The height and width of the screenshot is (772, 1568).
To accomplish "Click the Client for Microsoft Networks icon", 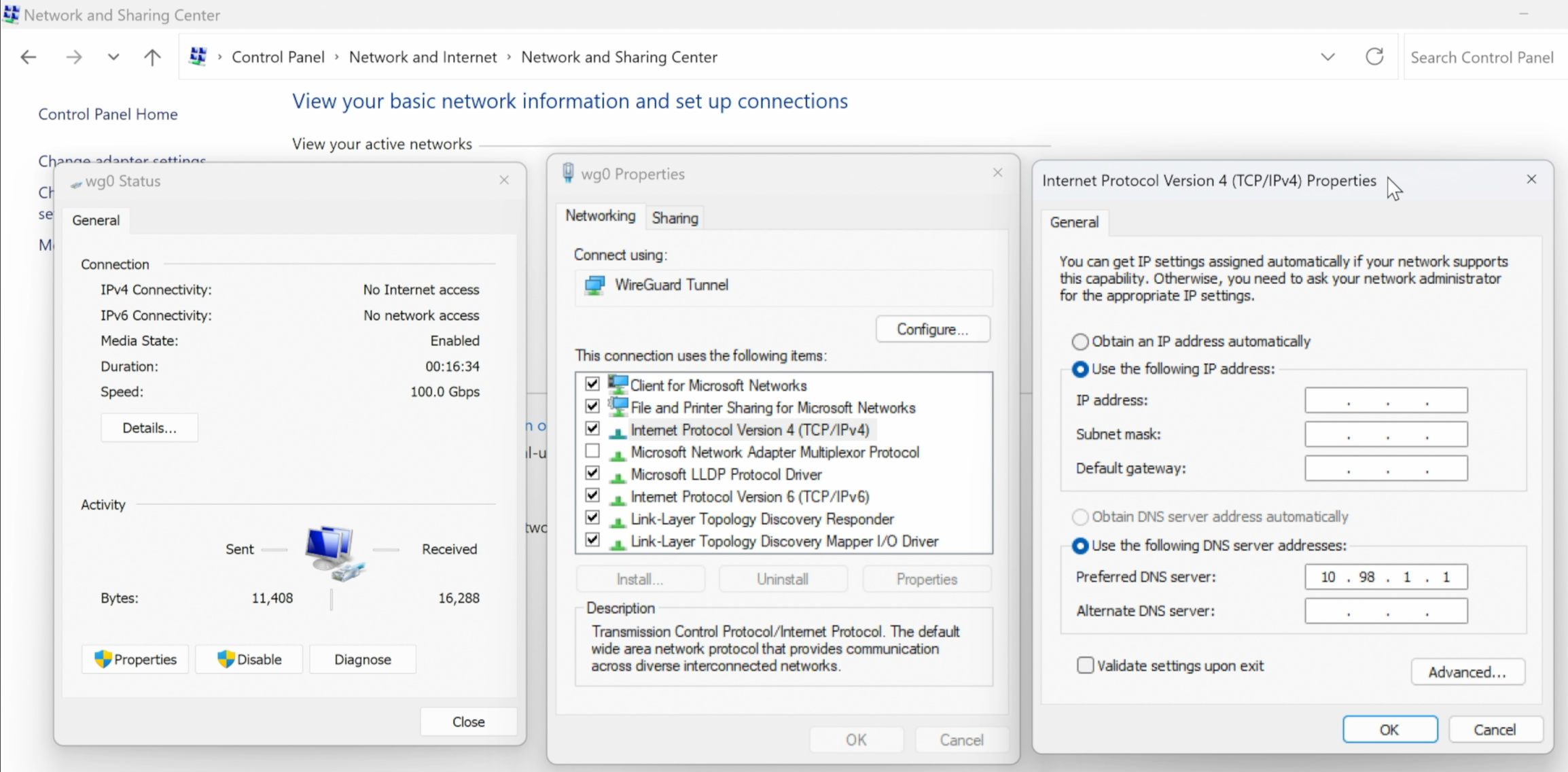I will pyautogui.click(x=617, y=384).
